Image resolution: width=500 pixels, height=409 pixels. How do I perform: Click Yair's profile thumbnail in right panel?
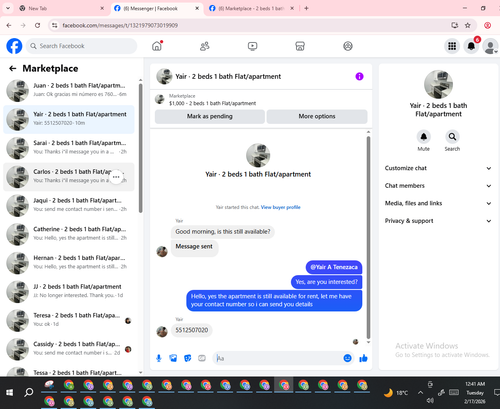(x=438, y=84)
